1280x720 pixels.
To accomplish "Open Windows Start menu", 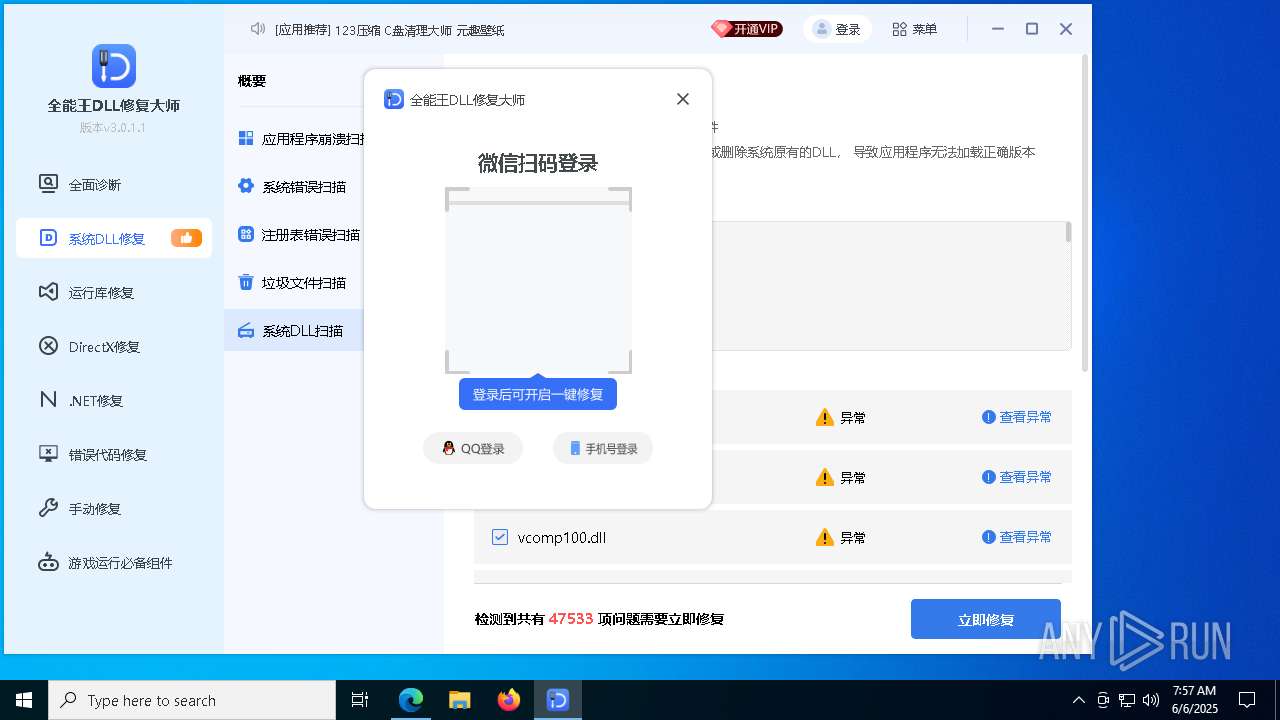I will (x=24, y=700).
